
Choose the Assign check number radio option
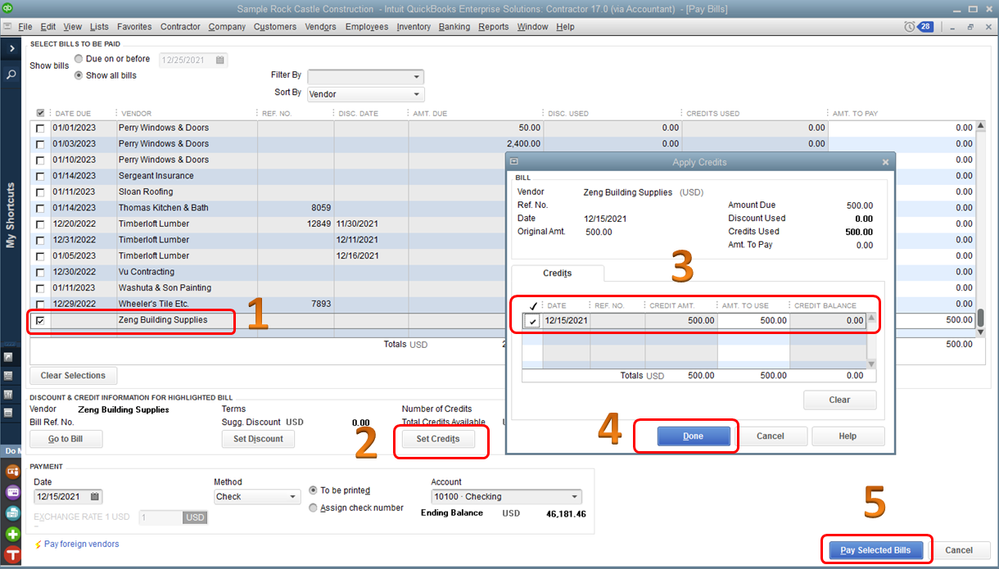click(x=313, y=508)
